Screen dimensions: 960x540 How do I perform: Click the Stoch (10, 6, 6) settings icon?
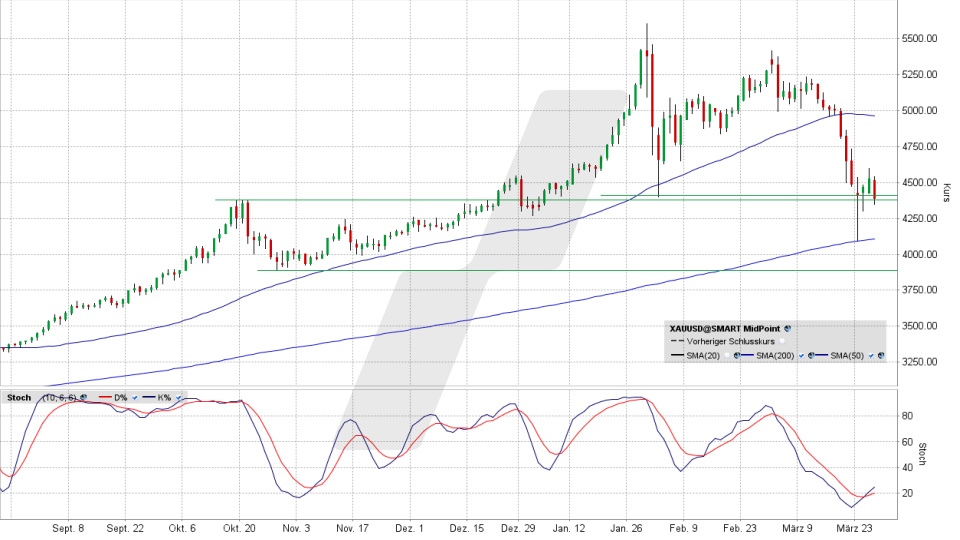(84, 397)
